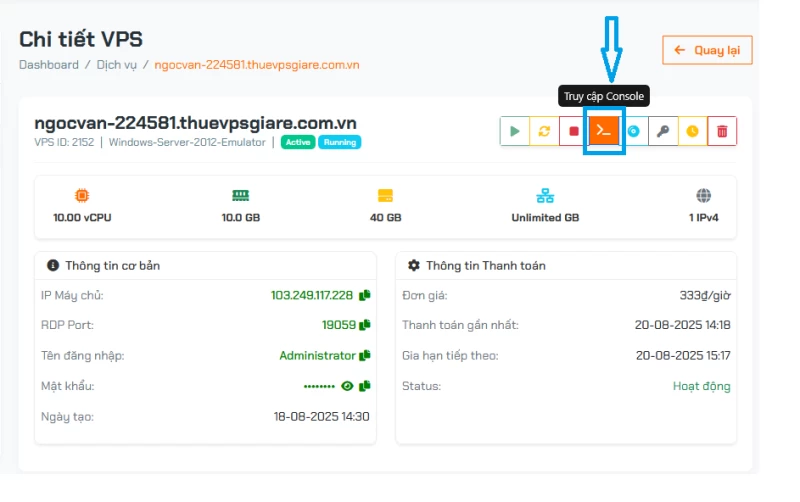Click the info icon beside Thông tin cơ bản
The width and height of the screenshot is (800, 502).
click(x=53, y=265)
